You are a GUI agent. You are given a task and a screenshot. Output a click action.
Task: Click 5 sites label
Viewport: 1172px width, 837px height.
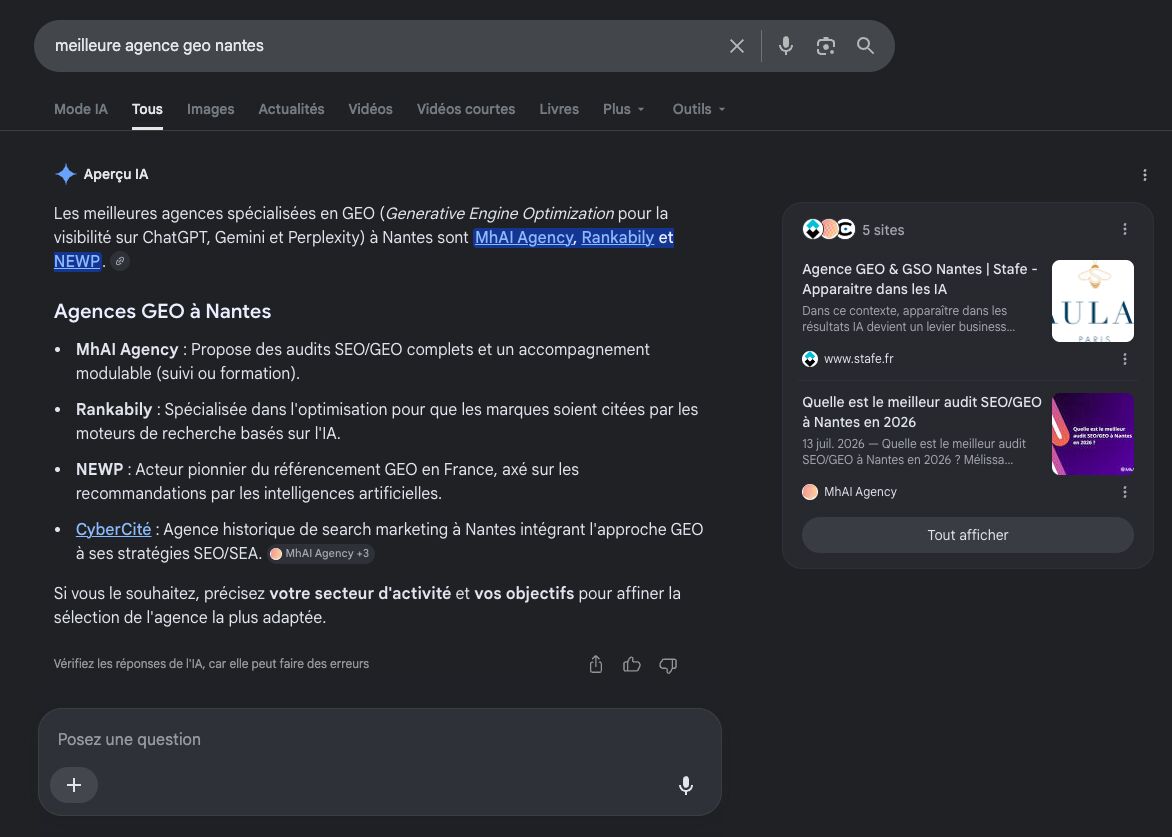coord(883,230)
